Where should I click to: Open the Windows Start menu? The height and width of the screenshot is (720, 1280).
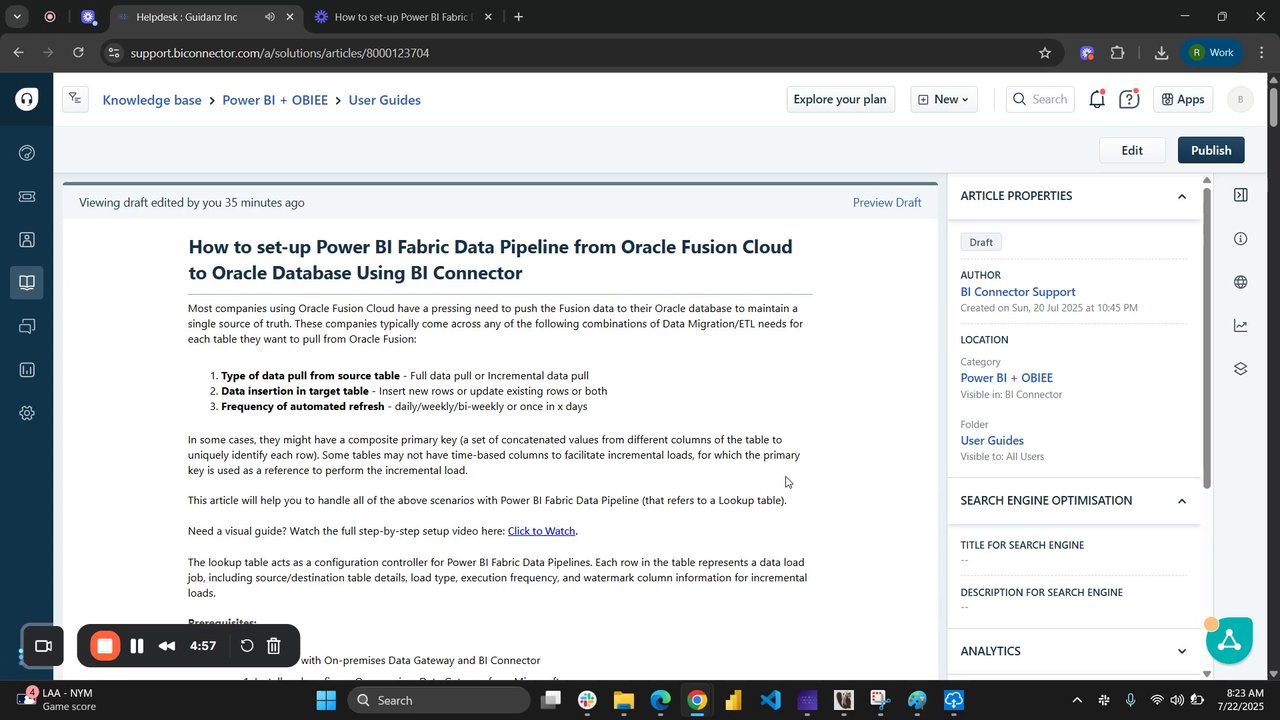[326, 700]
